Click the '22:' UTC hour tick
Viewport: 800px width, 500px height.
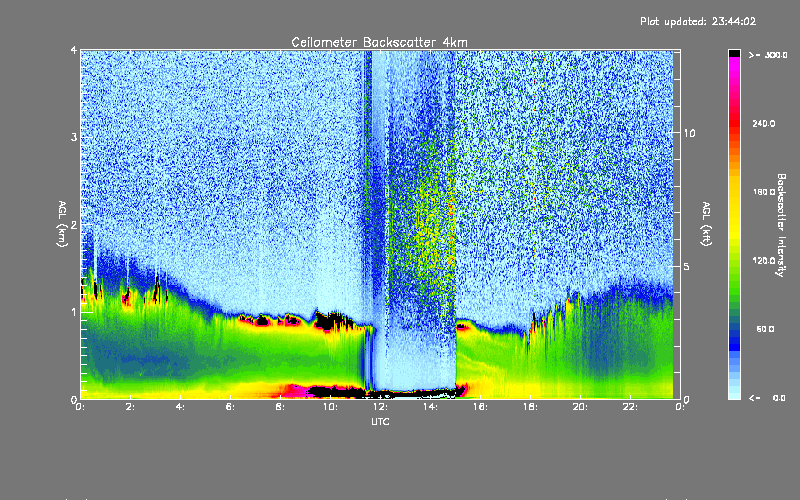[630, 407]
